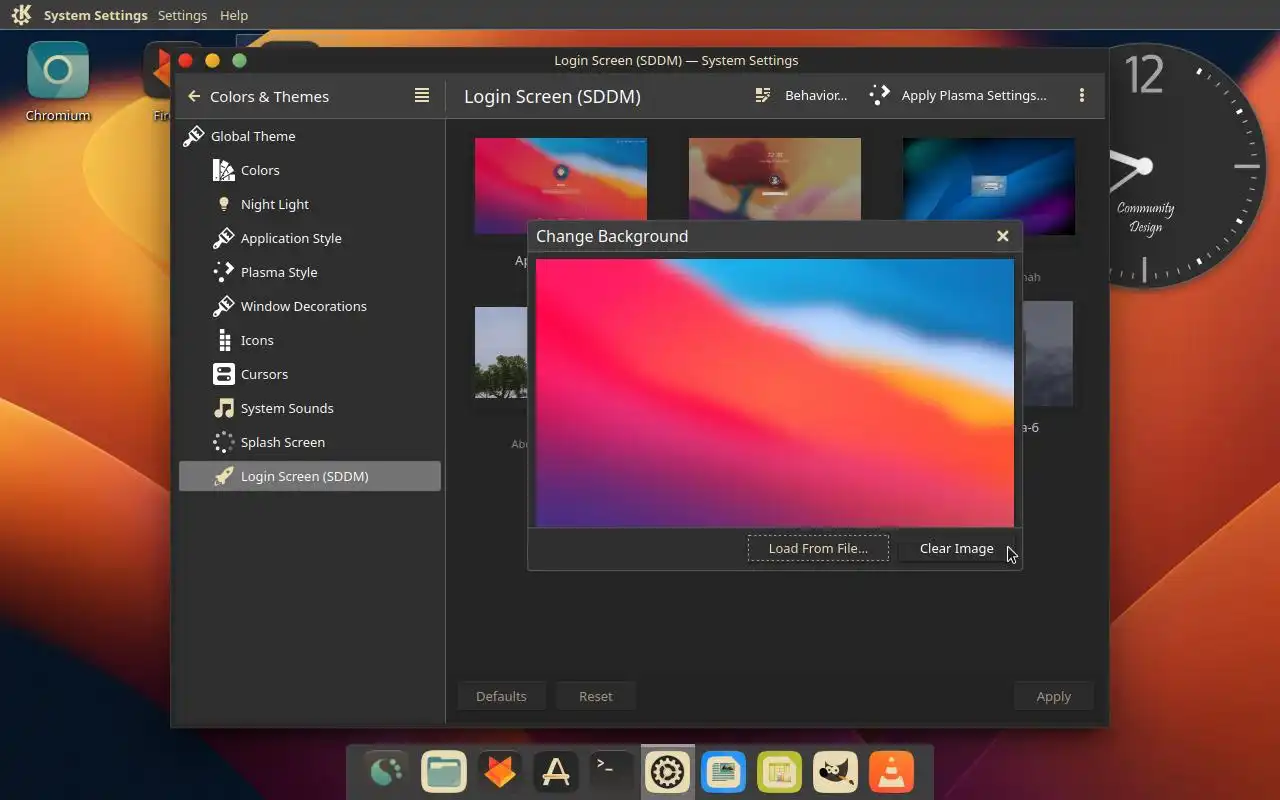The image size is (1280, 800).
Task: Open the Behavior... settings button
Action: tap(801, 95)
